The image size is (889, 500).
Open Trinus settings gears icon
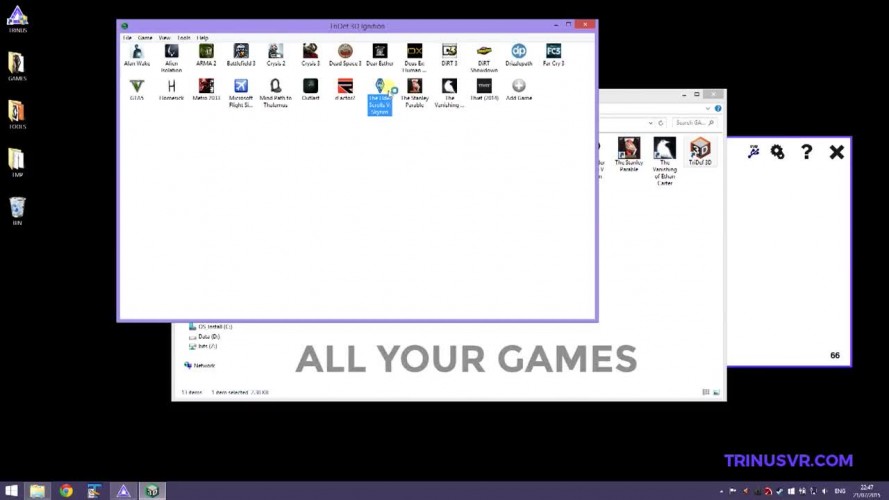click(x=777, y=151)
